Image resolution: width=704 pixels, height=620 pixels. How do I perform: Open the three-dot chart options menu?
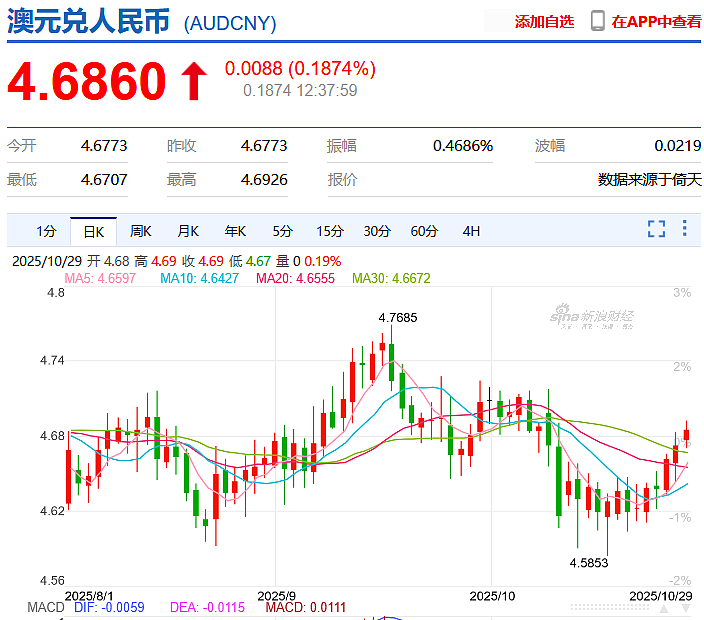pyautogui.click(x=684, y=228)
